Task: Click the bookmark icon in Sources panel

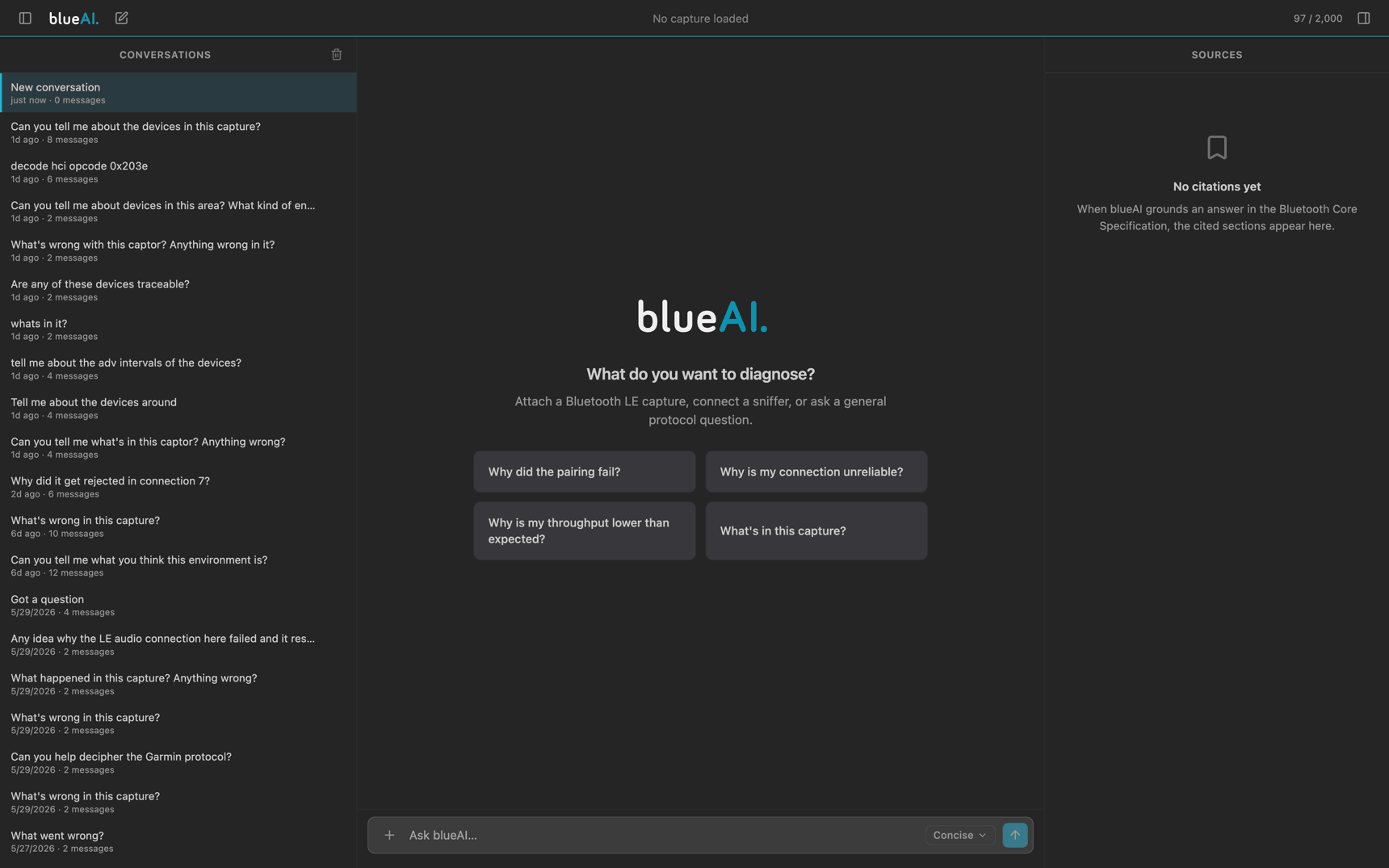Action: click(1216, 147)
